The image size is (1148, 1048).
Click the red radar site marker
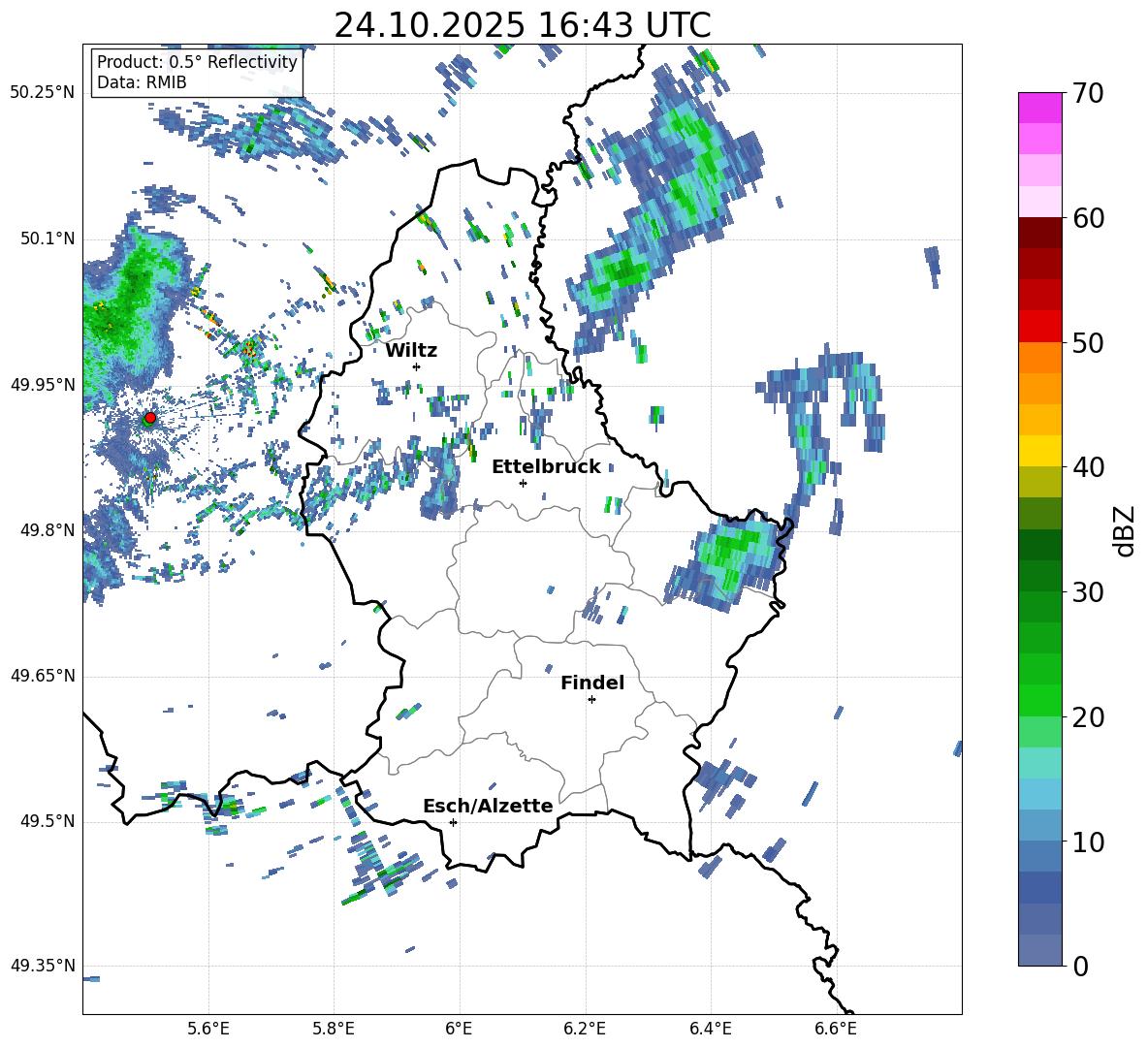150,417
